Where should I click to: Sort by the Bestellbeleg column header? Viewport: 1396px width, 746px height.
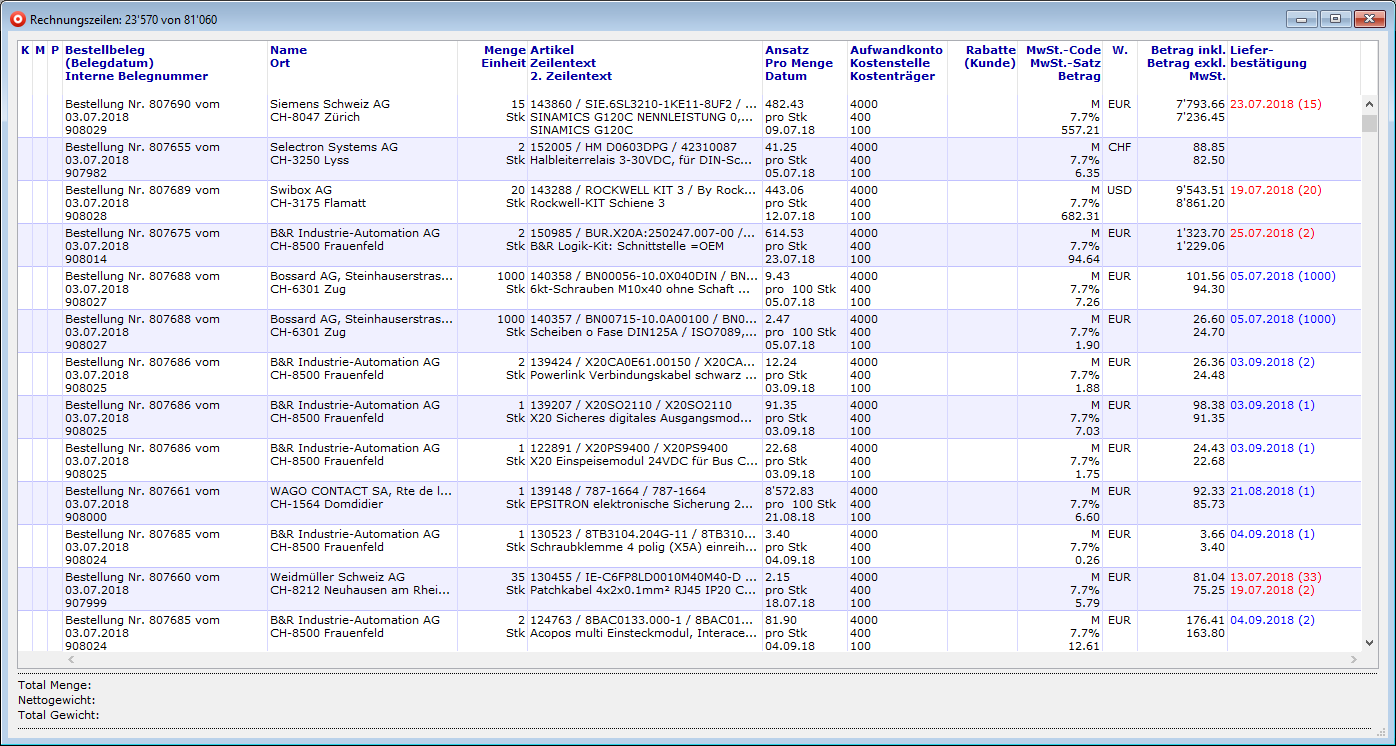tap(136, 63)
